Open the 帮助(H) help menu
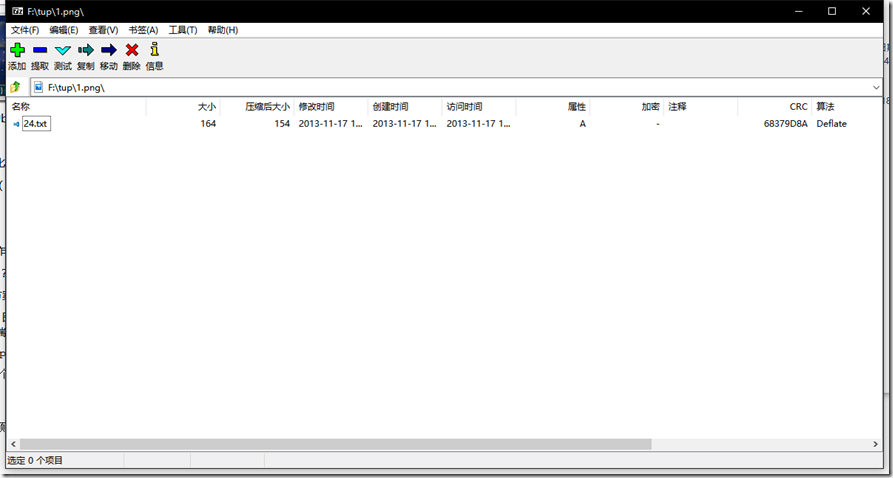893x478 pixels. 223,30
